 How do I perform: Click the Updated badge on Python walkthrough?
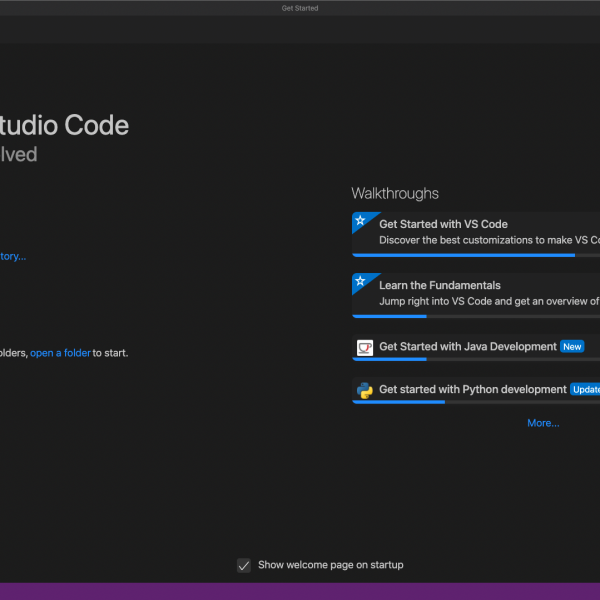click(x=585, y=390)
